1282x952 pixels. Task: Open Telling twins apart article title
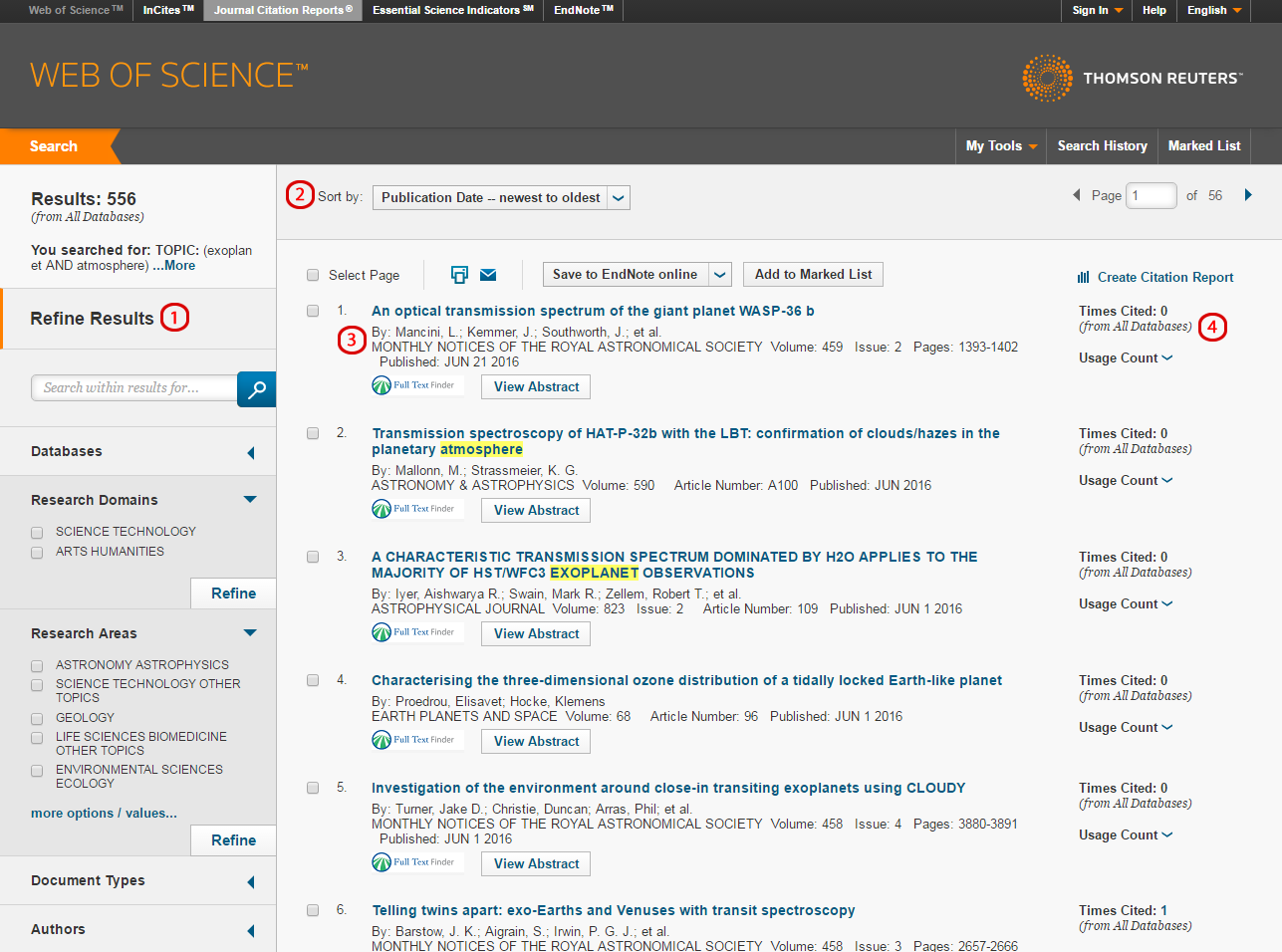coord(614,910)
